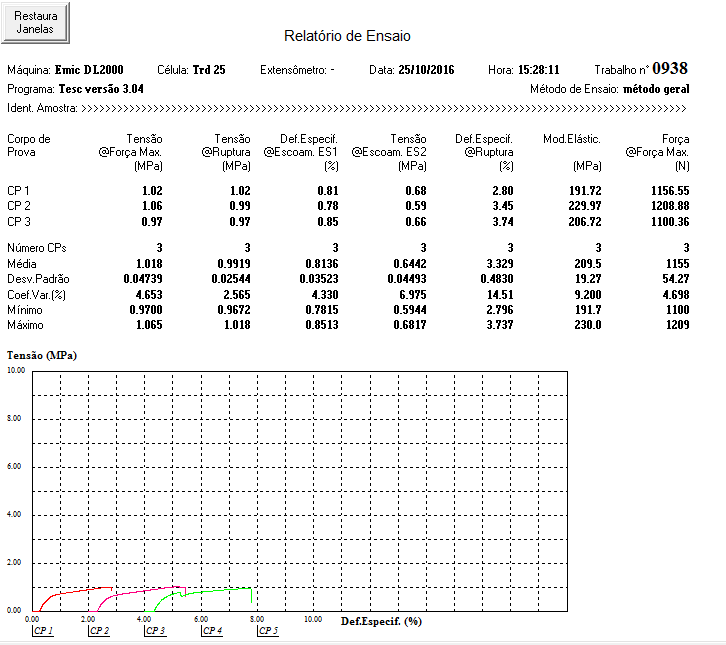Click CP 2 force value 1208.88
The image size is (726, 645).
tap(670, 206)
